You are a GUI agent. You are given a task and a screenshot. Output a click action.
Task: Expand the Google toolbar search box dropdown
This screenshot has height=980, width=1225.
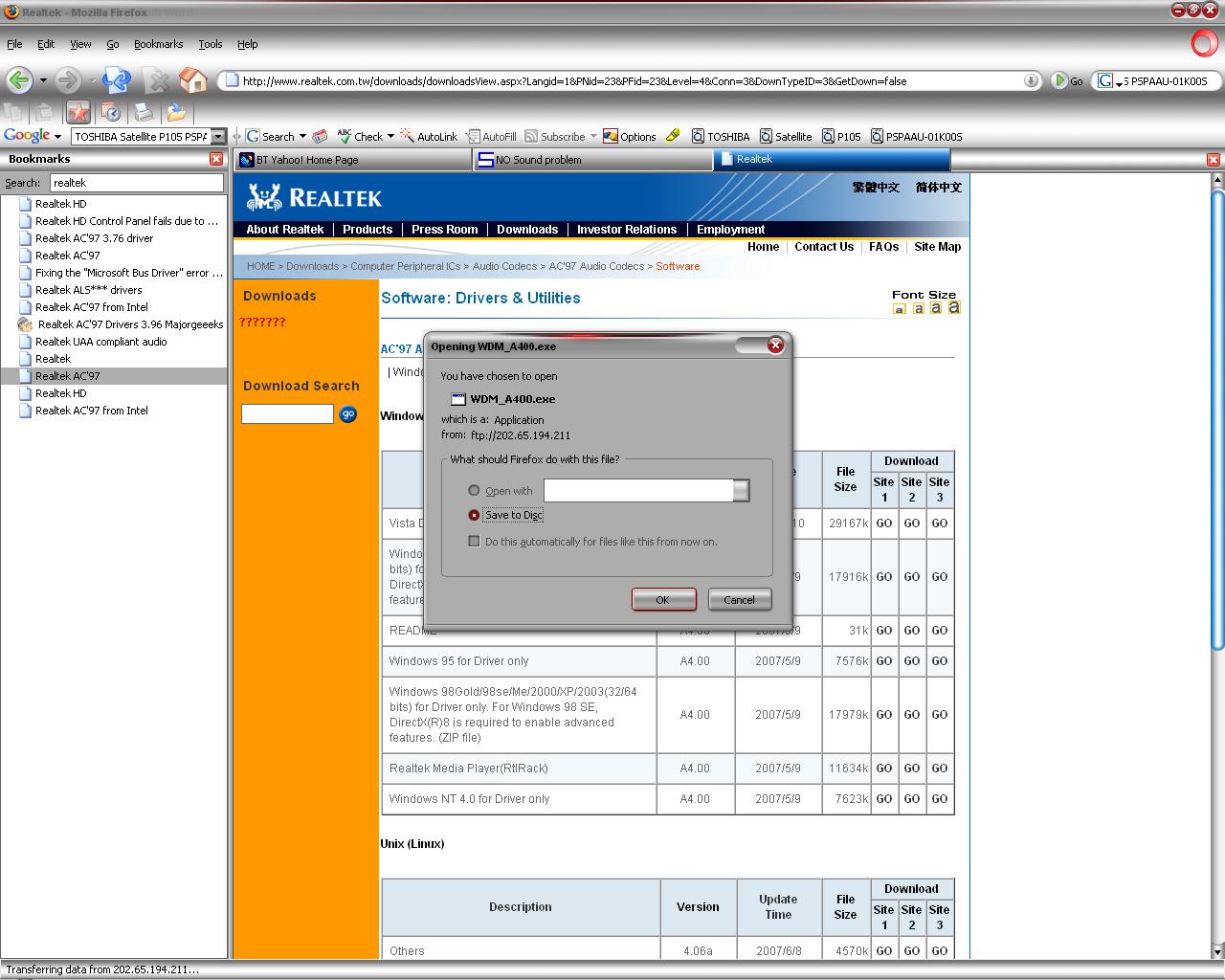218,136
